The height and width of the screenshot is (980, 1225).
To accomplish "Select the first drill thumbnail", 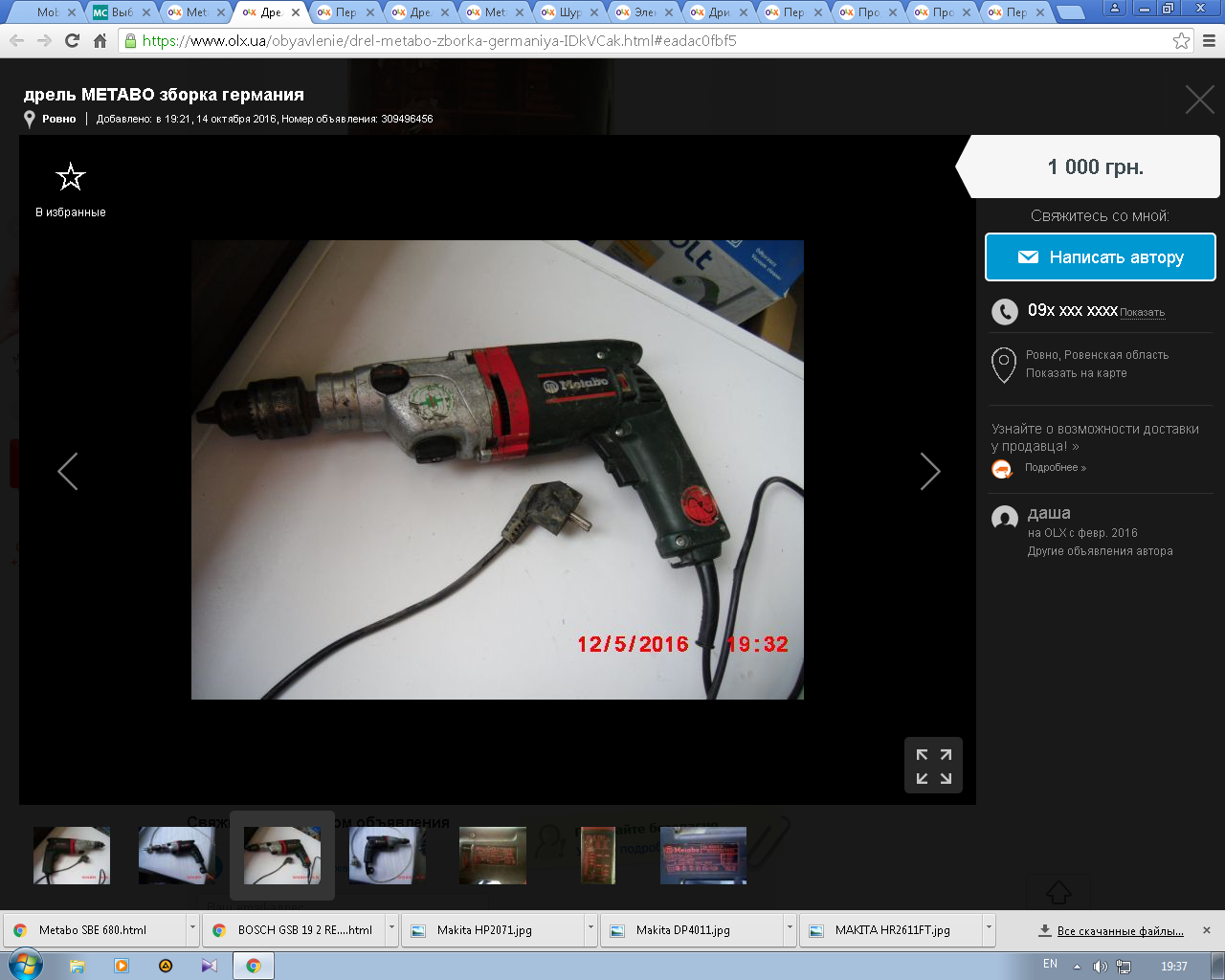I will pyautogui.click(x=72, y=856).
